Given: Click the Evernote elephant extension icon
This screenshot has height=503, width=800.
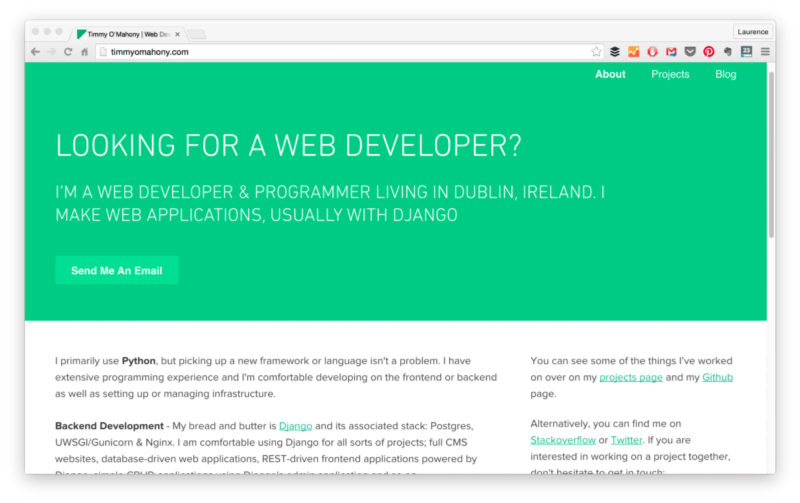Looking at the screenshot, I should pos(728,52).
